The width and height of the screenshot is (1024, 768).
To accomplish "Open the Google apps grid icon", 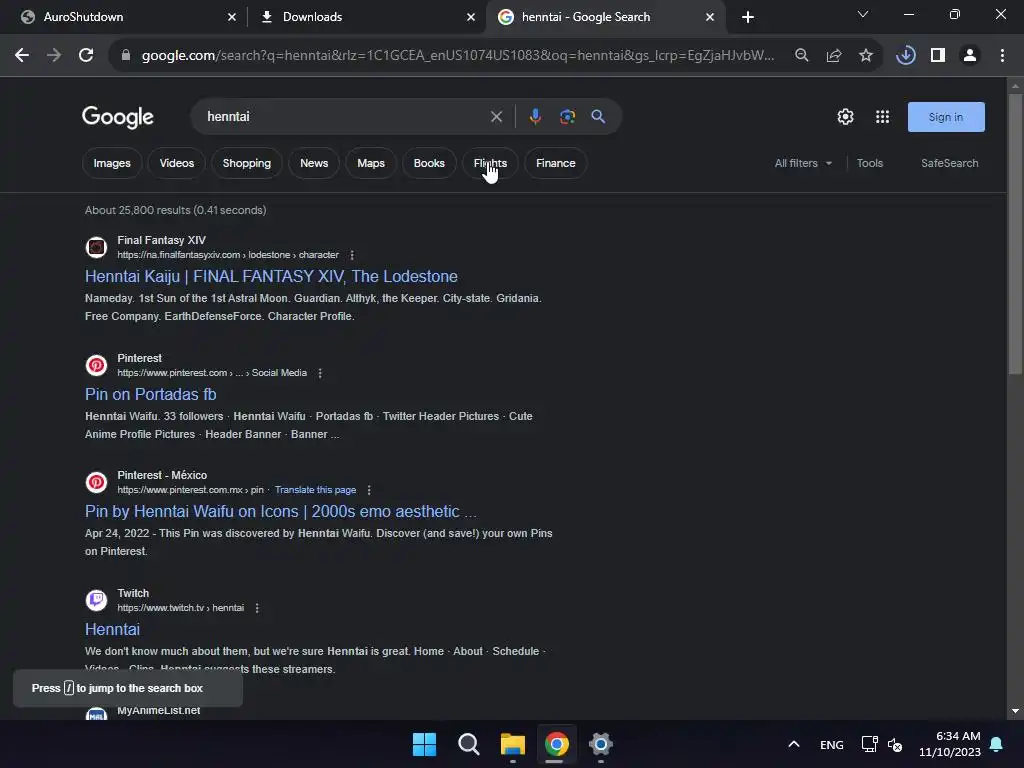I will [x=882, y=117].
